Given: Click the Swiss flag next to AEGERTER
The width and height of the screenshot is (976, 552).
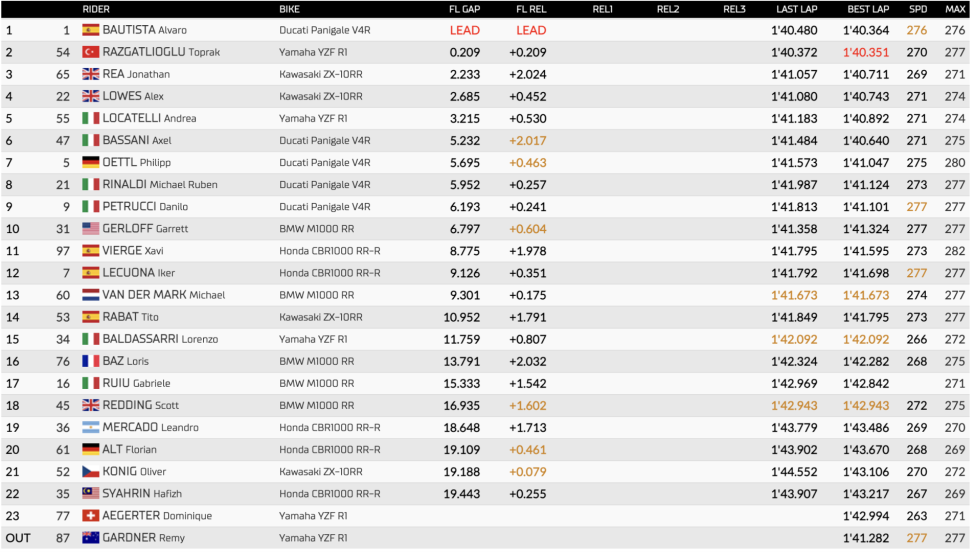Looking at the screenshot, I should point(91,516).
